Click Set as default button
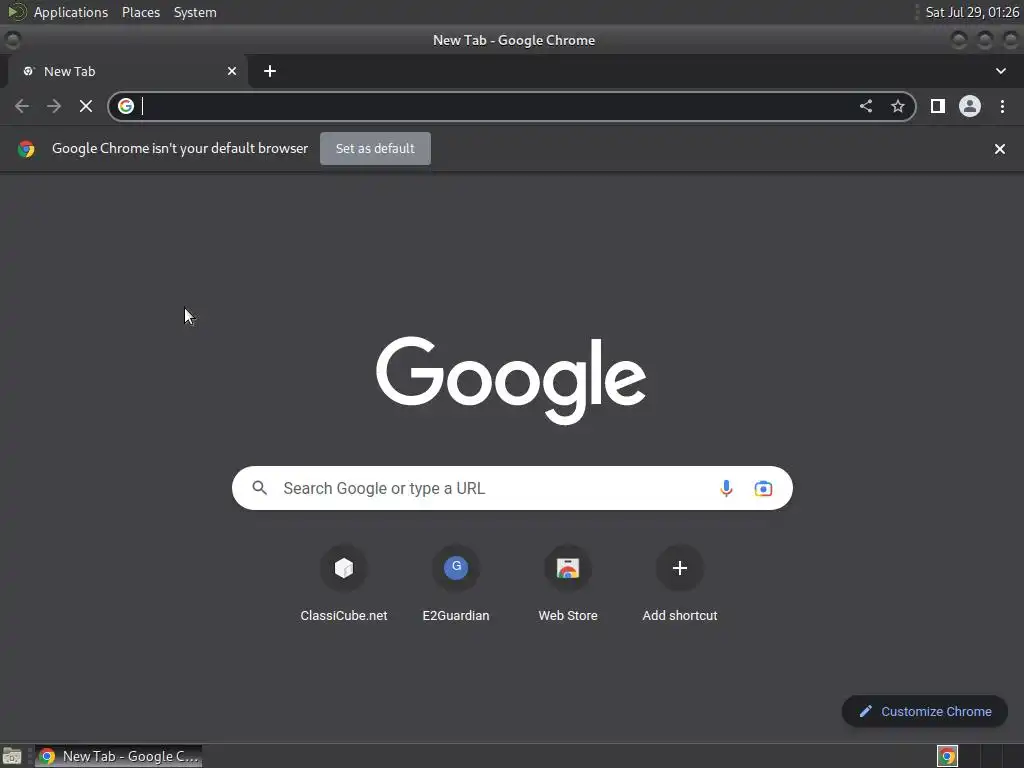1024x768 pixels. tap(376, 148)
